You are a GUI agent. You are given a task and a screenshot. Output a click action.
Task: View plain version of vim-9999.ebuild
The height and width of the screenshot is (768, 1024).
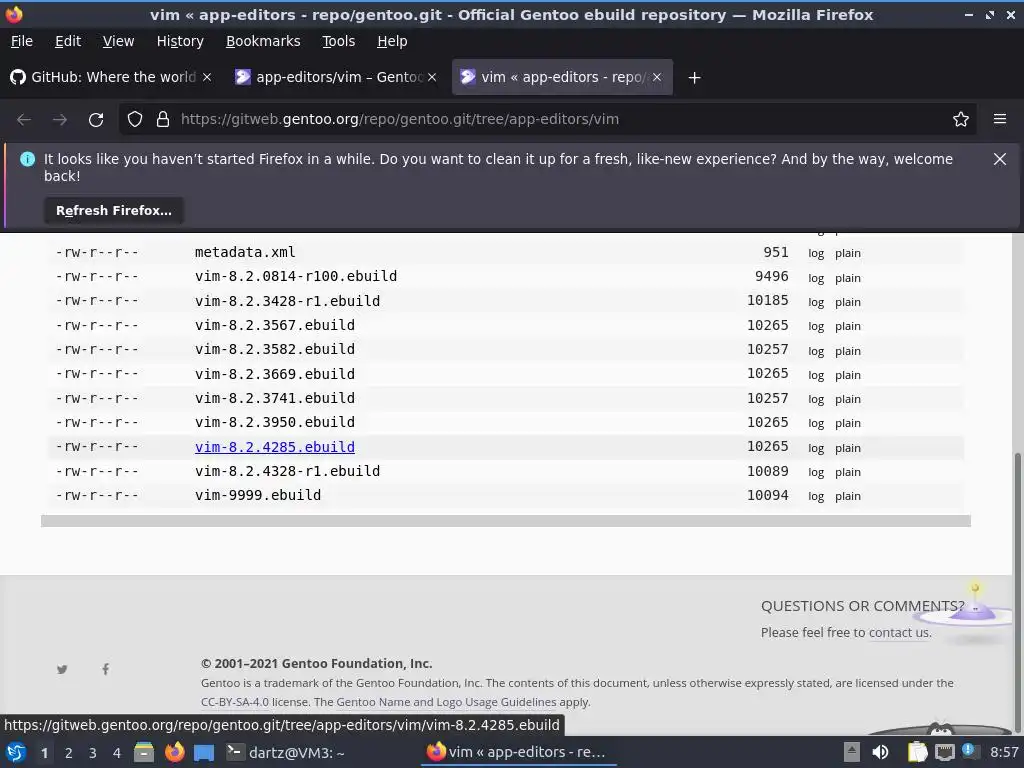[848, 496]
